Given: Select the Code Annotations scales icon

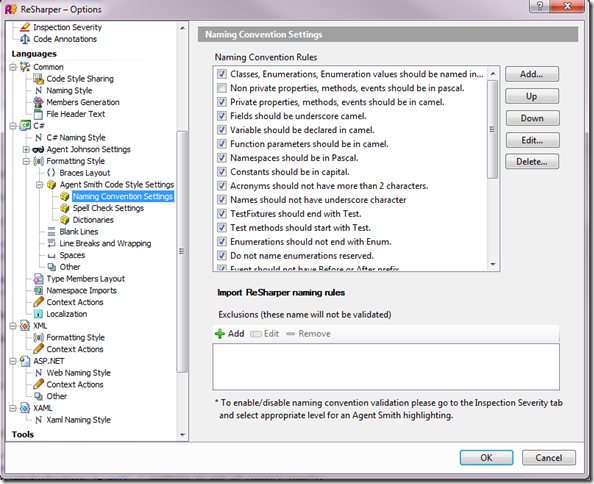Looking at the screenshot, I should coord(25,39).
